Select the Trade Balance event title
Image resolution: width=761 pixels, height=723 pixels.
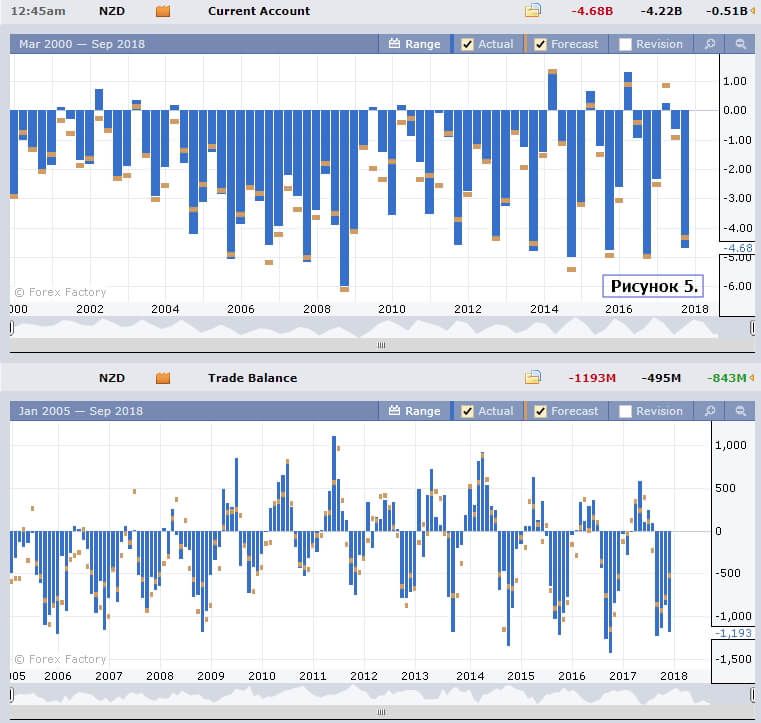point(252,378)
